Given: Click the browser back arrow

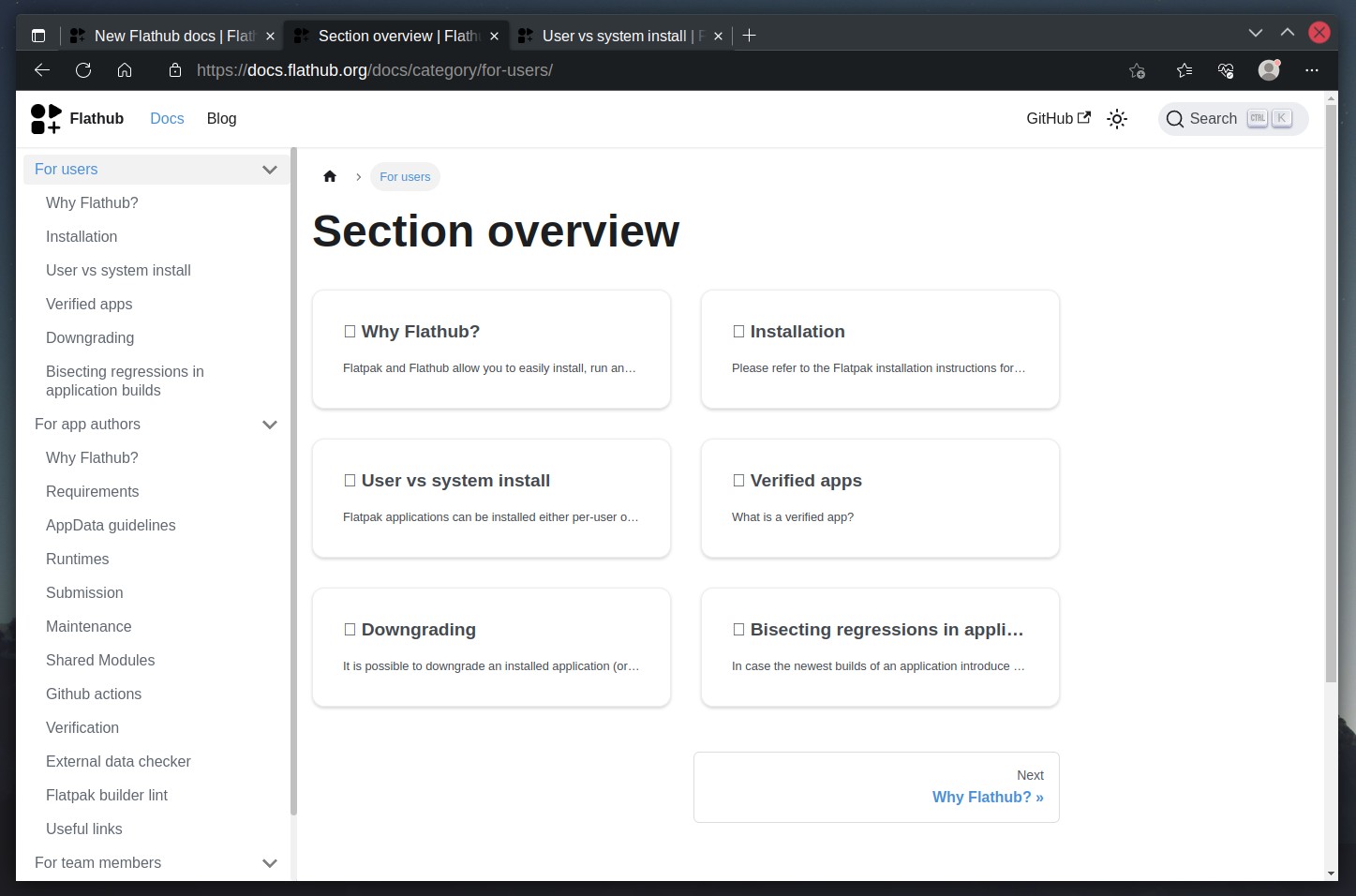Looking at the screenshot, I should [x=41, y=70].
